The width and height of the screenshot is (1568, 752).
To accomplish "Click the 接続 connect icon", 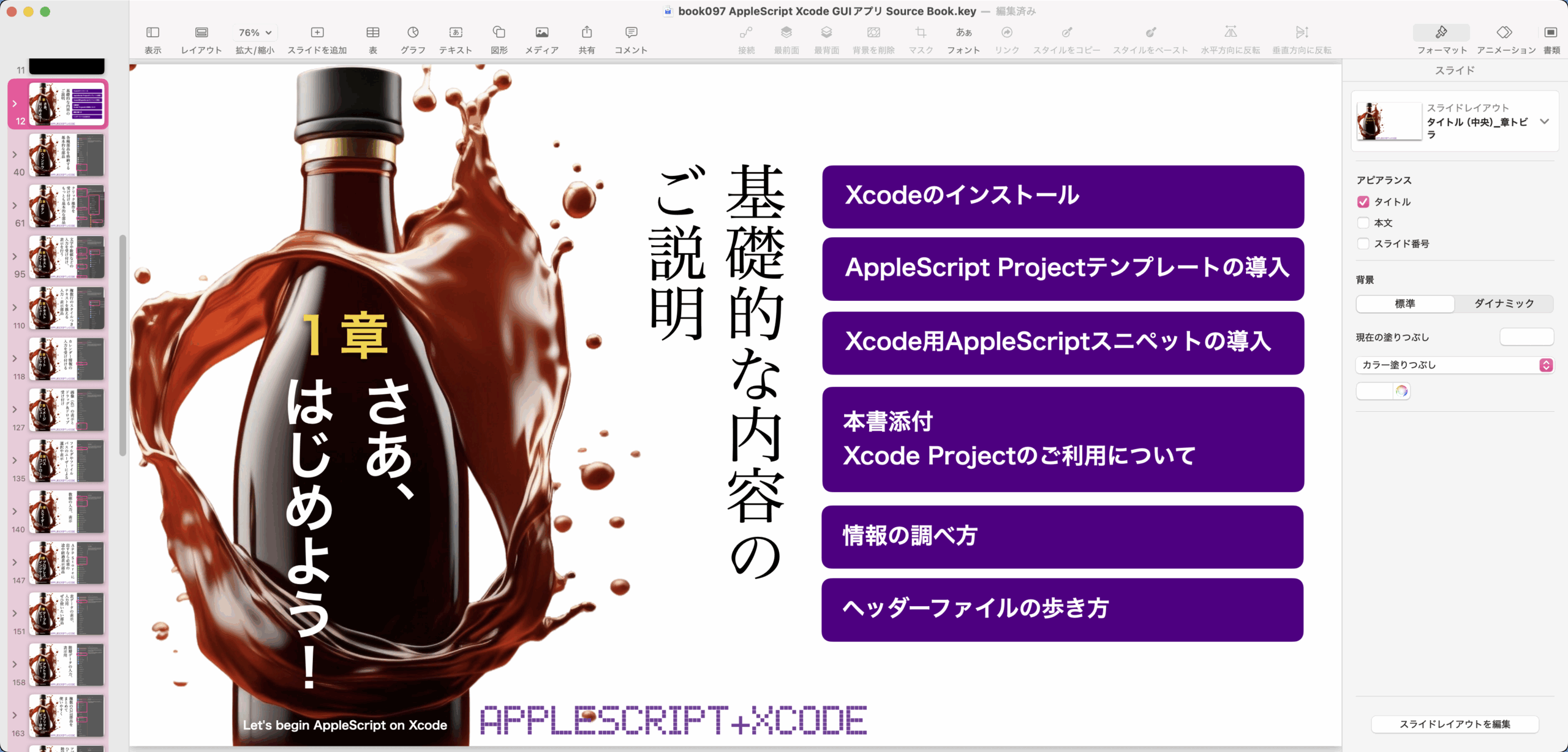I will coord(746,32).
